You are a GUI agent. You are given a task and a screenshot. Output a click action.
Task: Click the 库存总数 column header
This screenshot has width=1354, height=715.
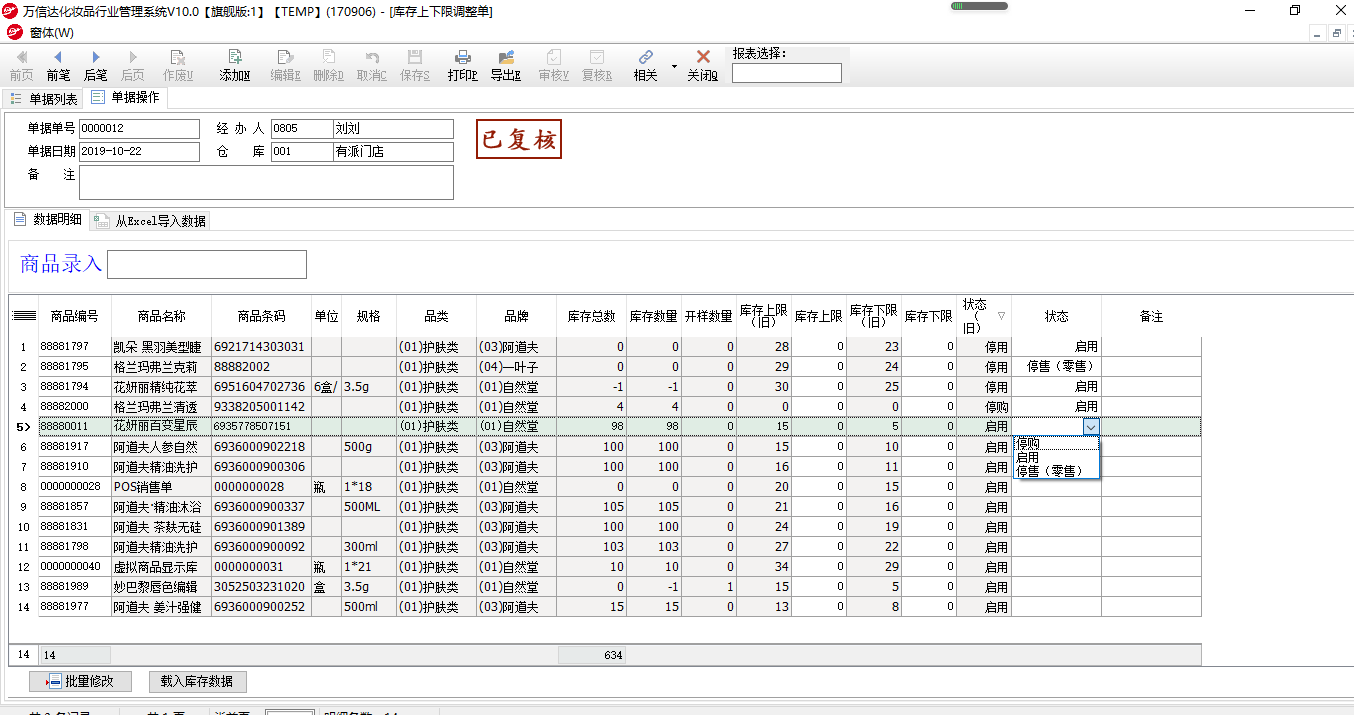coord(592,316)
